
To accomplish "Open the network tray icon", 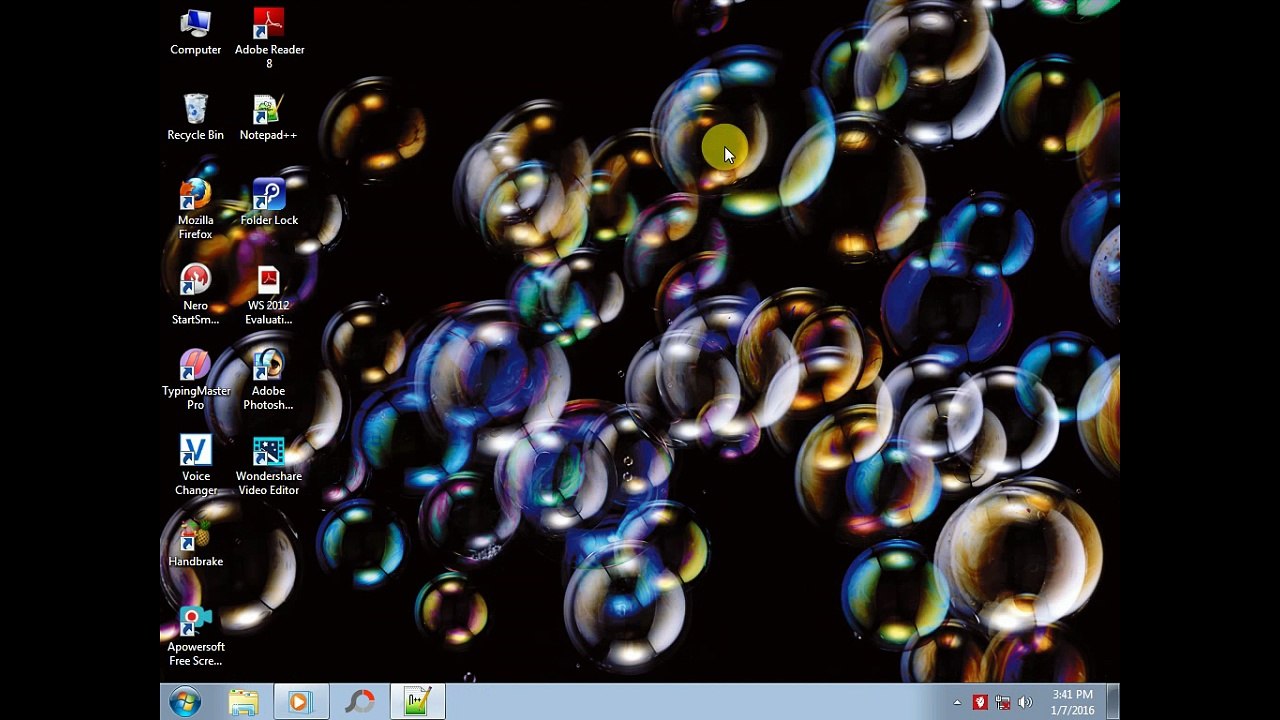I will pos(1002,703).
